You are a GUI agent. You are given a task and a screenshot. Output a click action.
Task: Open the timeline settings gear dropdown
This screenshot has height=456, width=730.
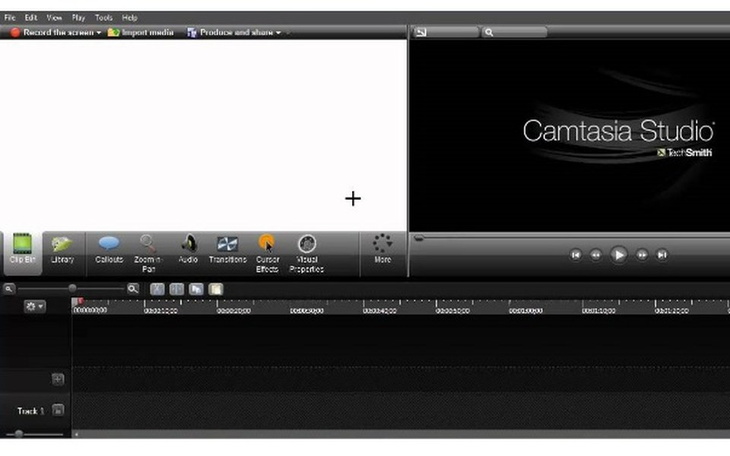35,306
